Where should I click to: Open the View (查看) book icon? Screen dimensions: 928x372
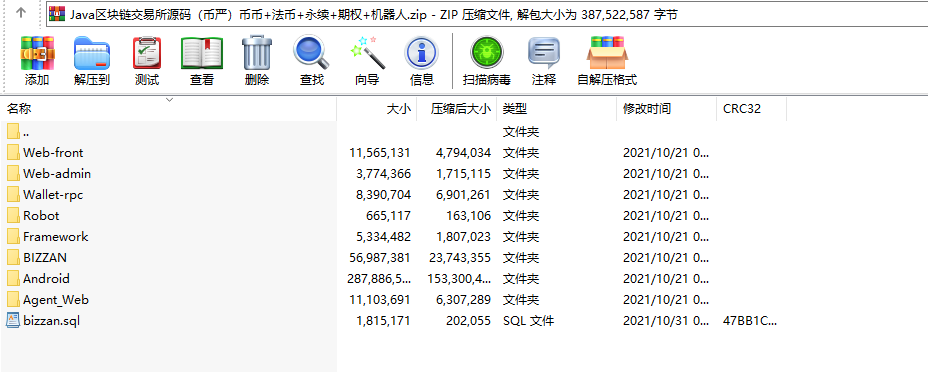(x=202, y=61)
